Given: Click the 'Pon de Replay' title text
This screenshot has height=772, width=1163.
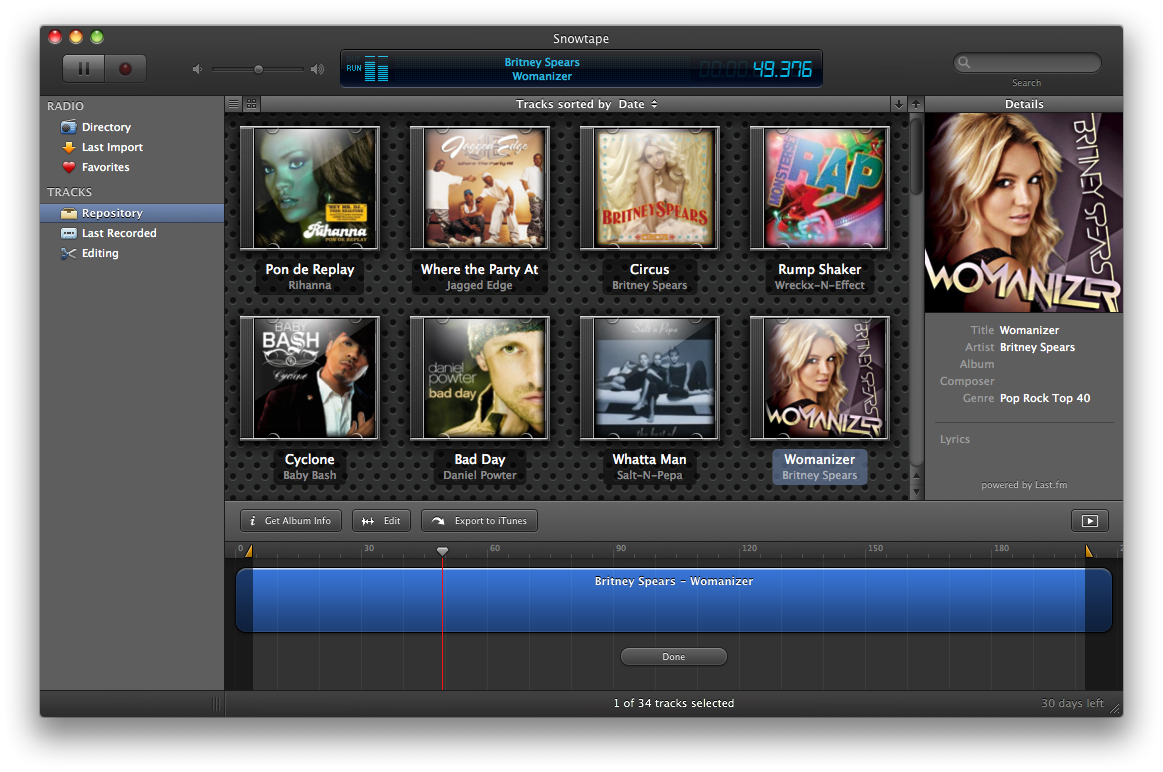Looking at the screenshot, I should click(x=310, y=269).
